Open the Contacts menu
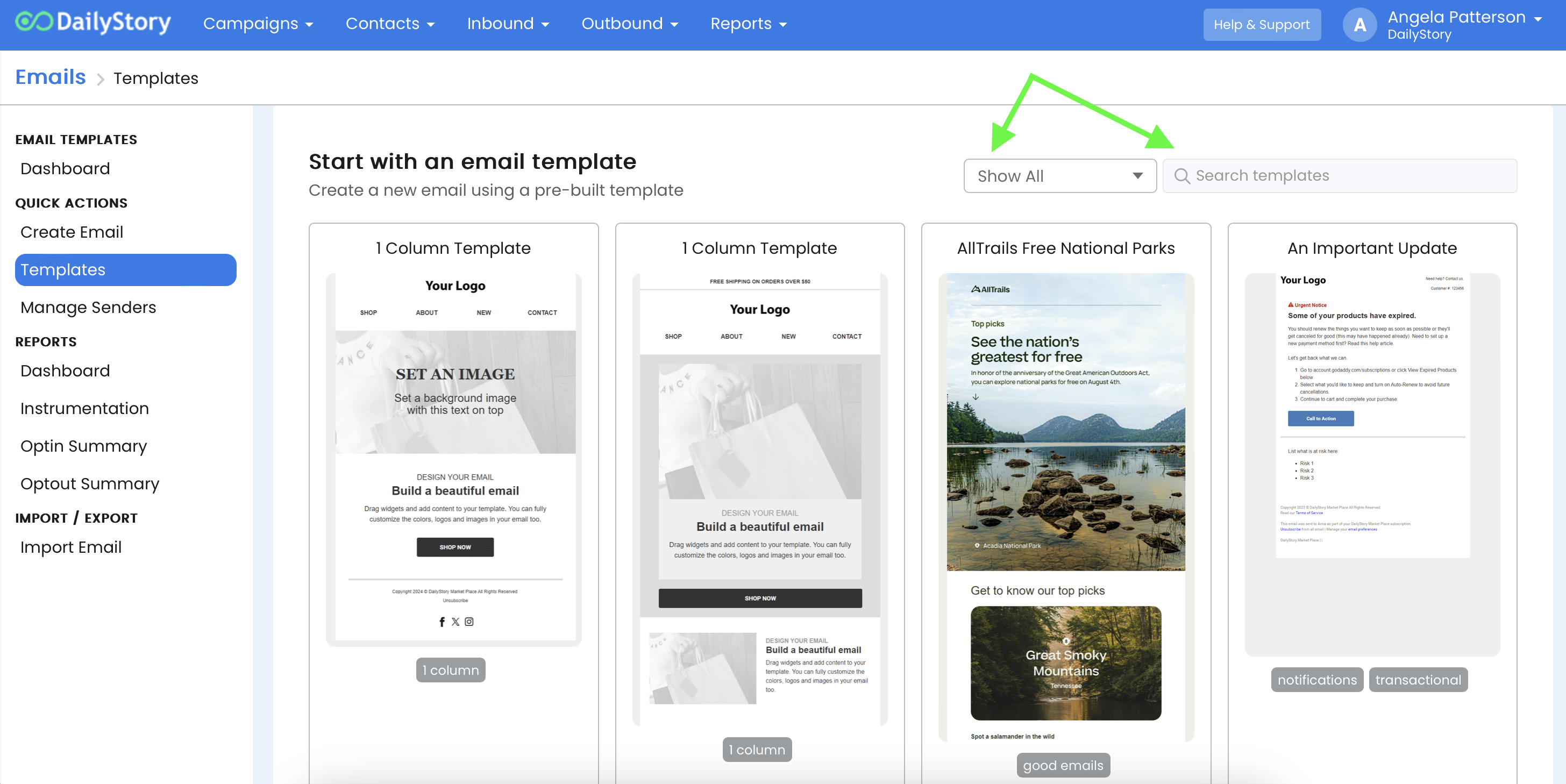The width and height of the screenshot is (1566, 784). pos(390,24)
